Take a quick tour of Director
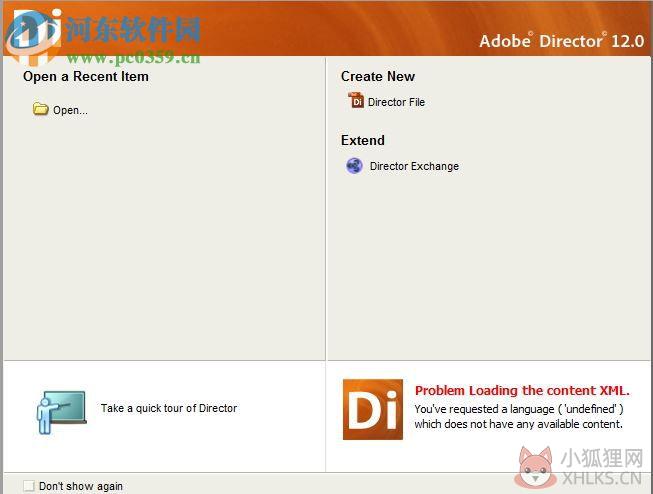653x494 pixels. point(169,408)
